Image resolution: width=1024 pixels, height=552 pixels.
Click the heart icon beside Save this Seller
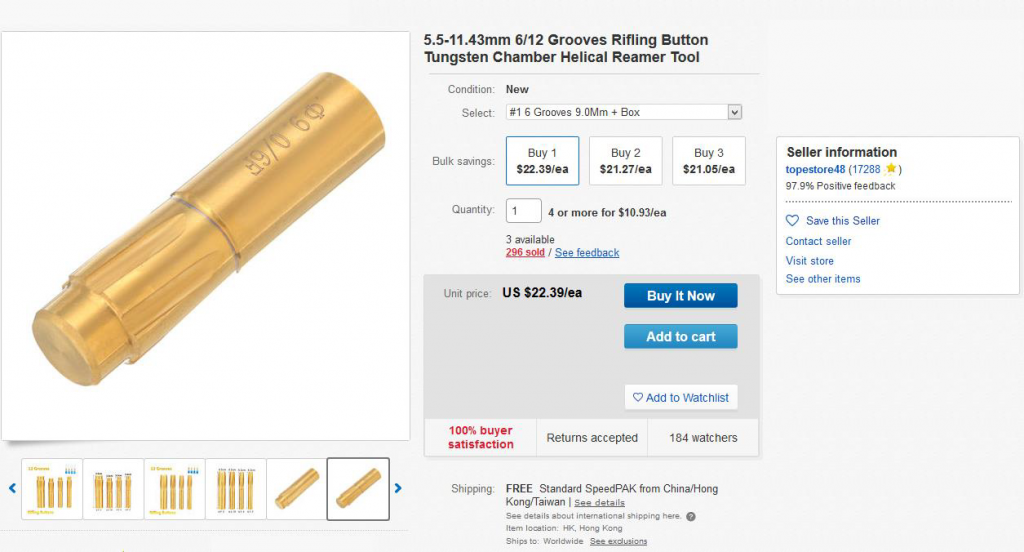point(792,221)
